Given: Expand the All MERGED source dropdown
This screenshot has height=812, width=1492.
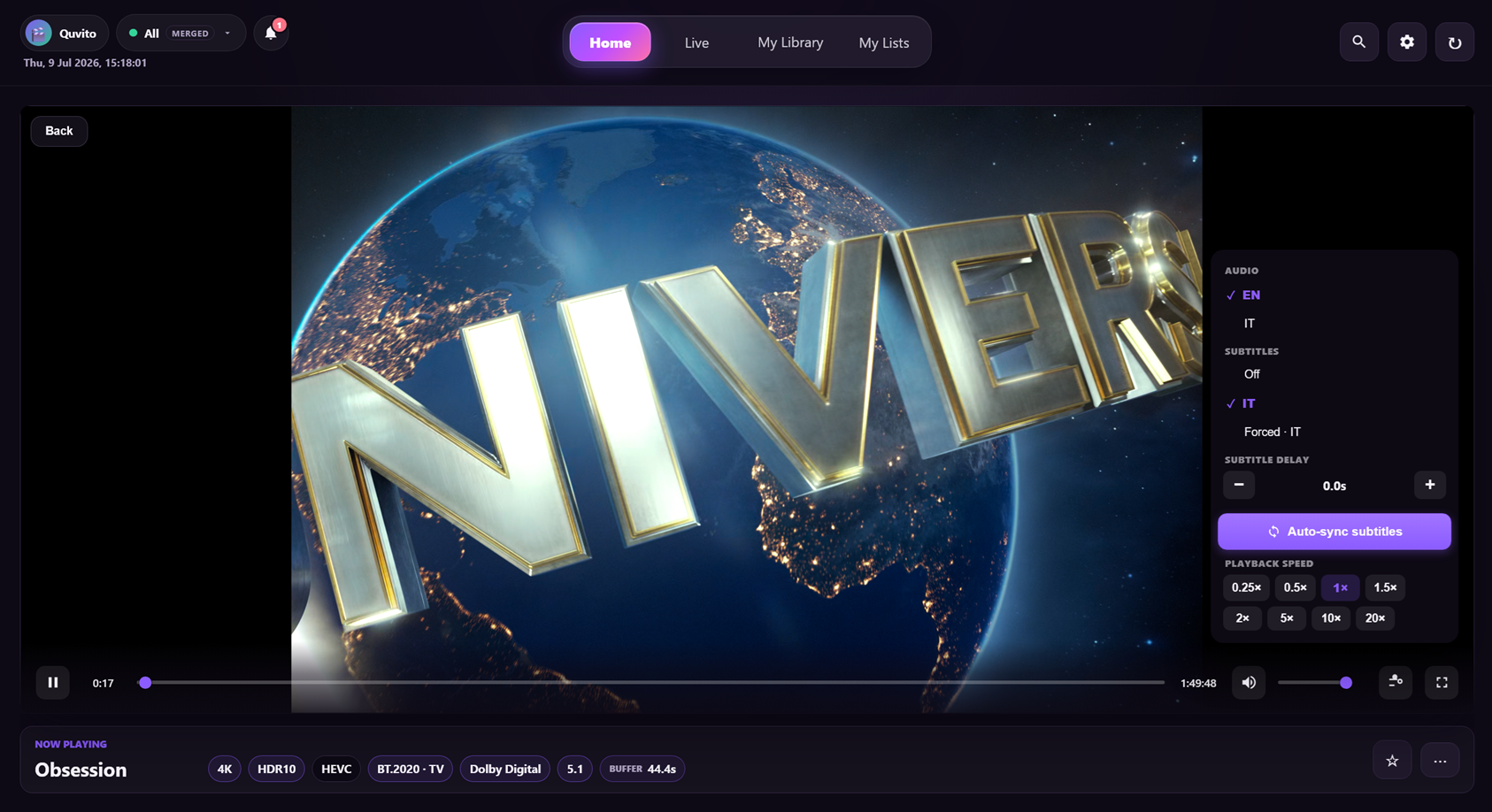Looking at the screenshot, I should click(x=181, y=33).
